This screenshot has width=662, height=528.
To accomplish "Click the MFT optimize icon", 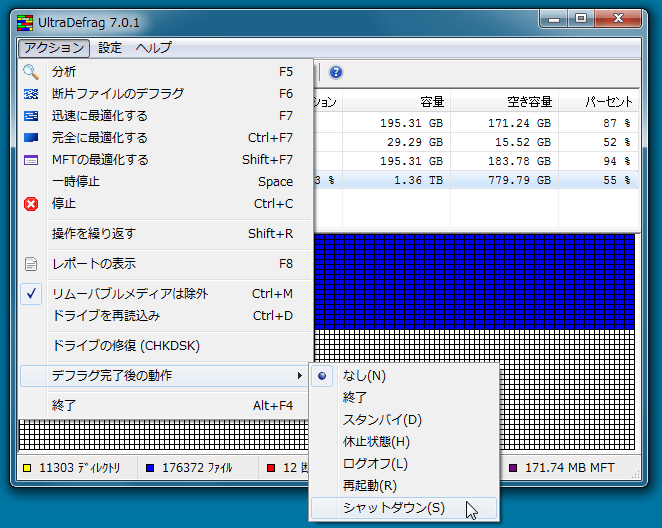I will [x=31, y=160].
